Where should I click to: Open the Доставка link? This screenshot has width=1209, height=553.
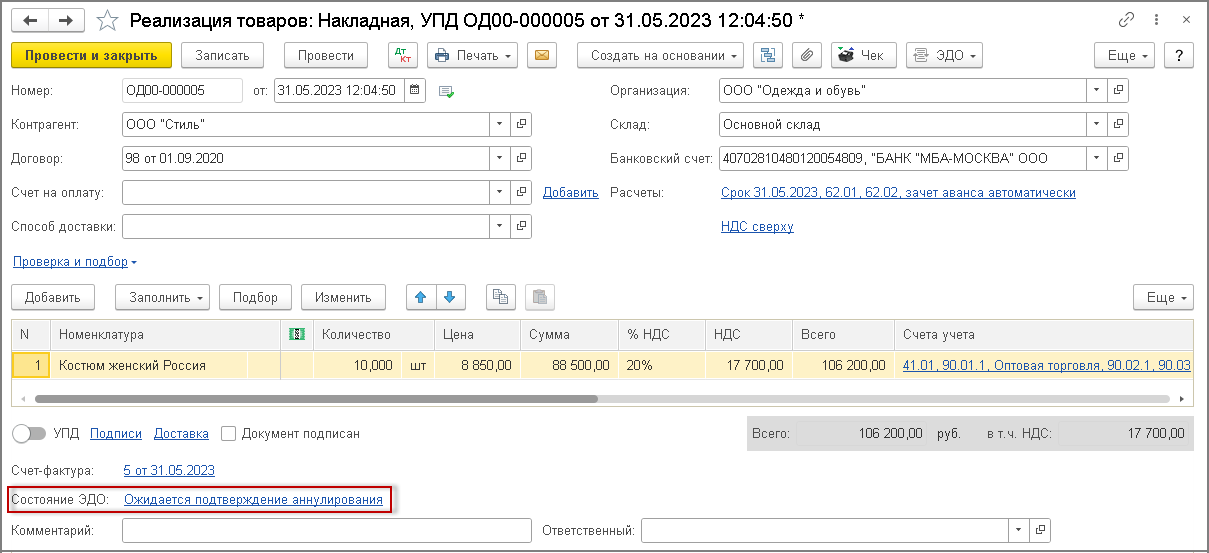point(182,434)
